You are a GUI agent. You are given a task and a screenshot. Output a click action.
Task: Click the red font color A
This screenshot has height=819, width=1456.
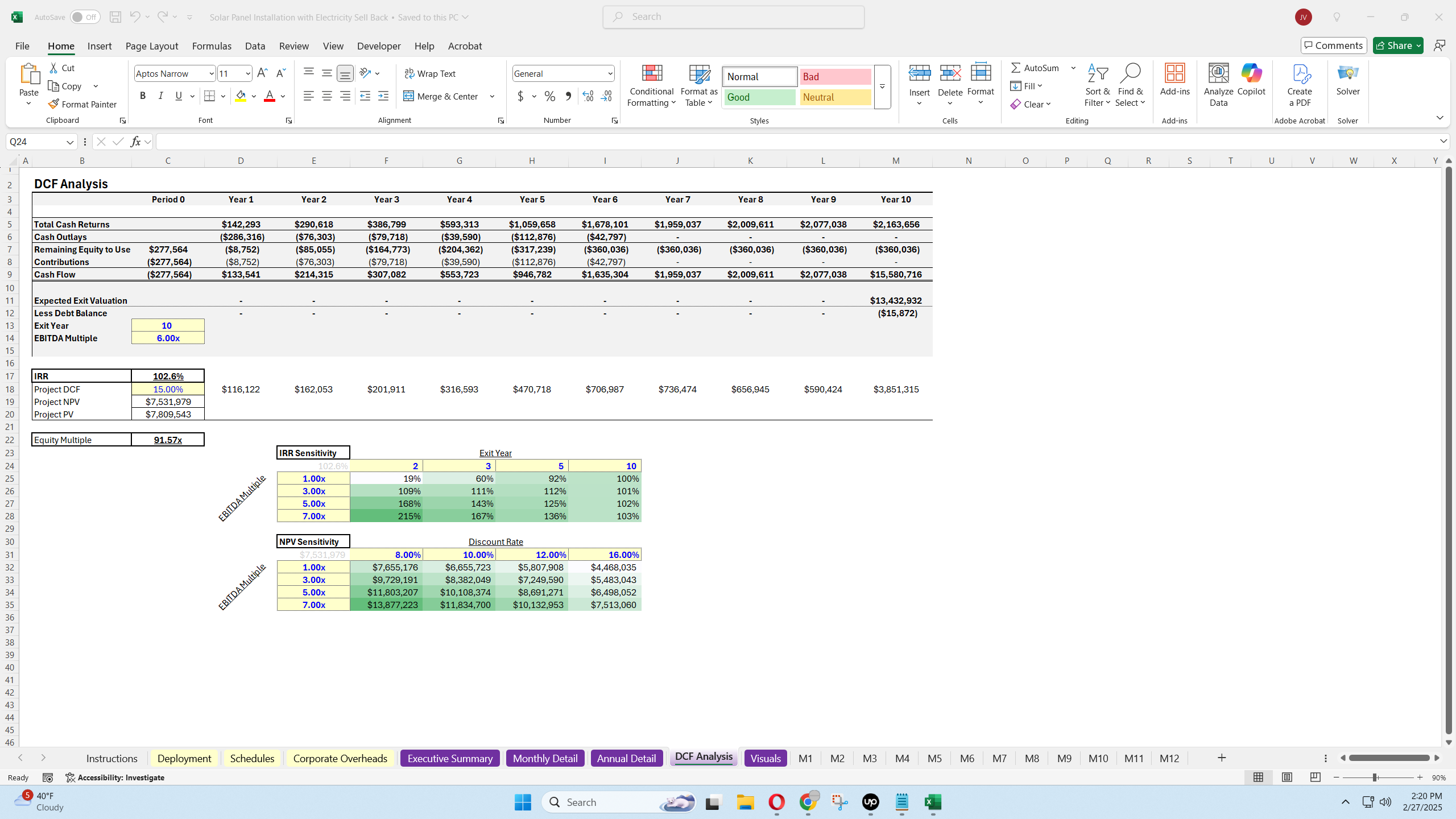(x=270, y=96)
